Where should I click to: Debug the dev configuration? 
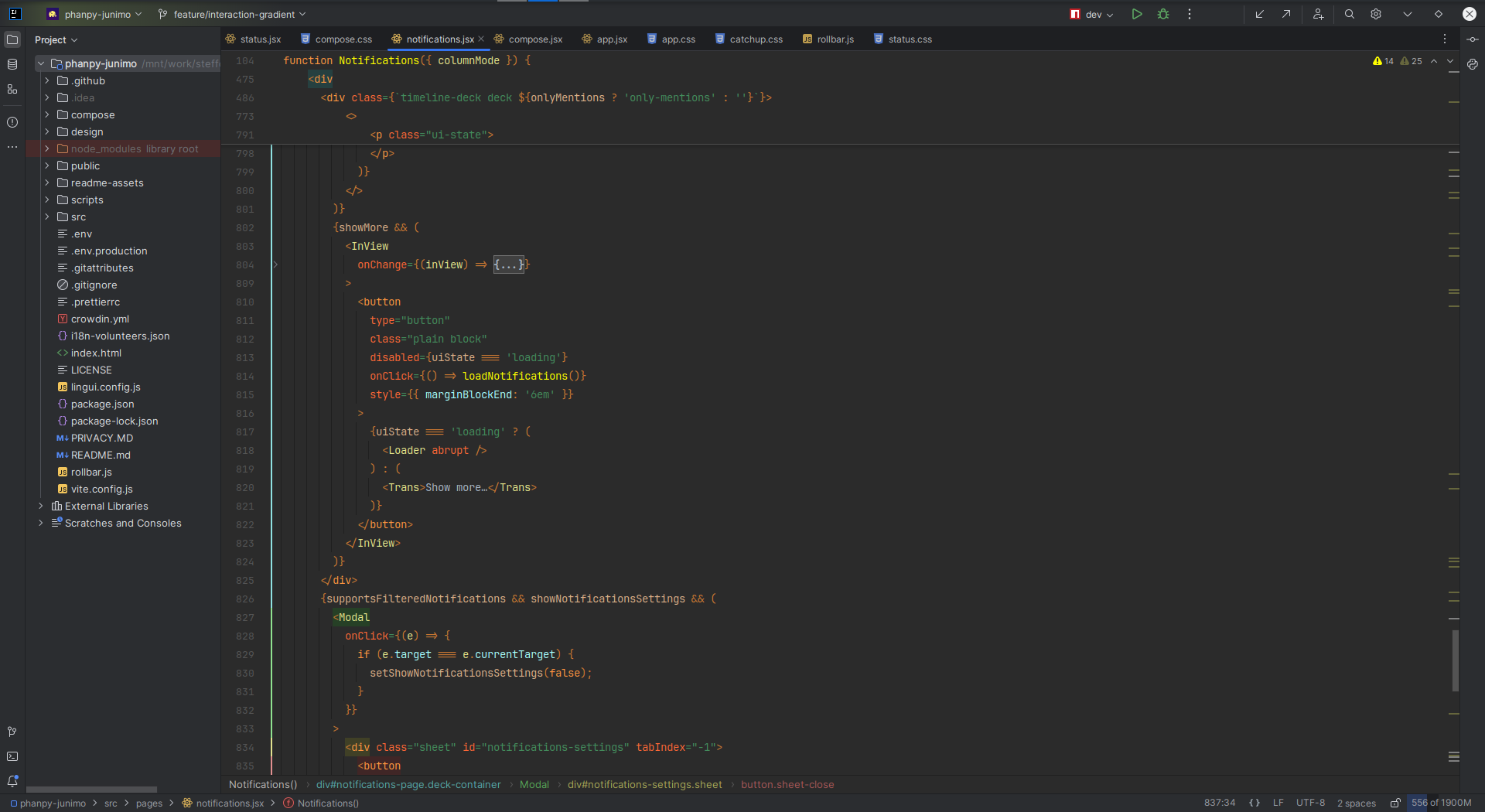(x=1163, y=14)
